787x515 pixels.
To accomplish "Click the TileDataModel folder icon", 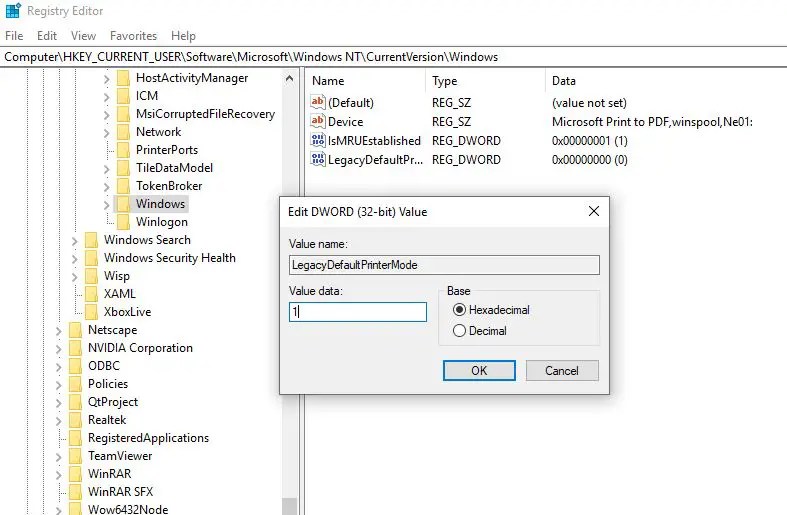I will (123, 168).
